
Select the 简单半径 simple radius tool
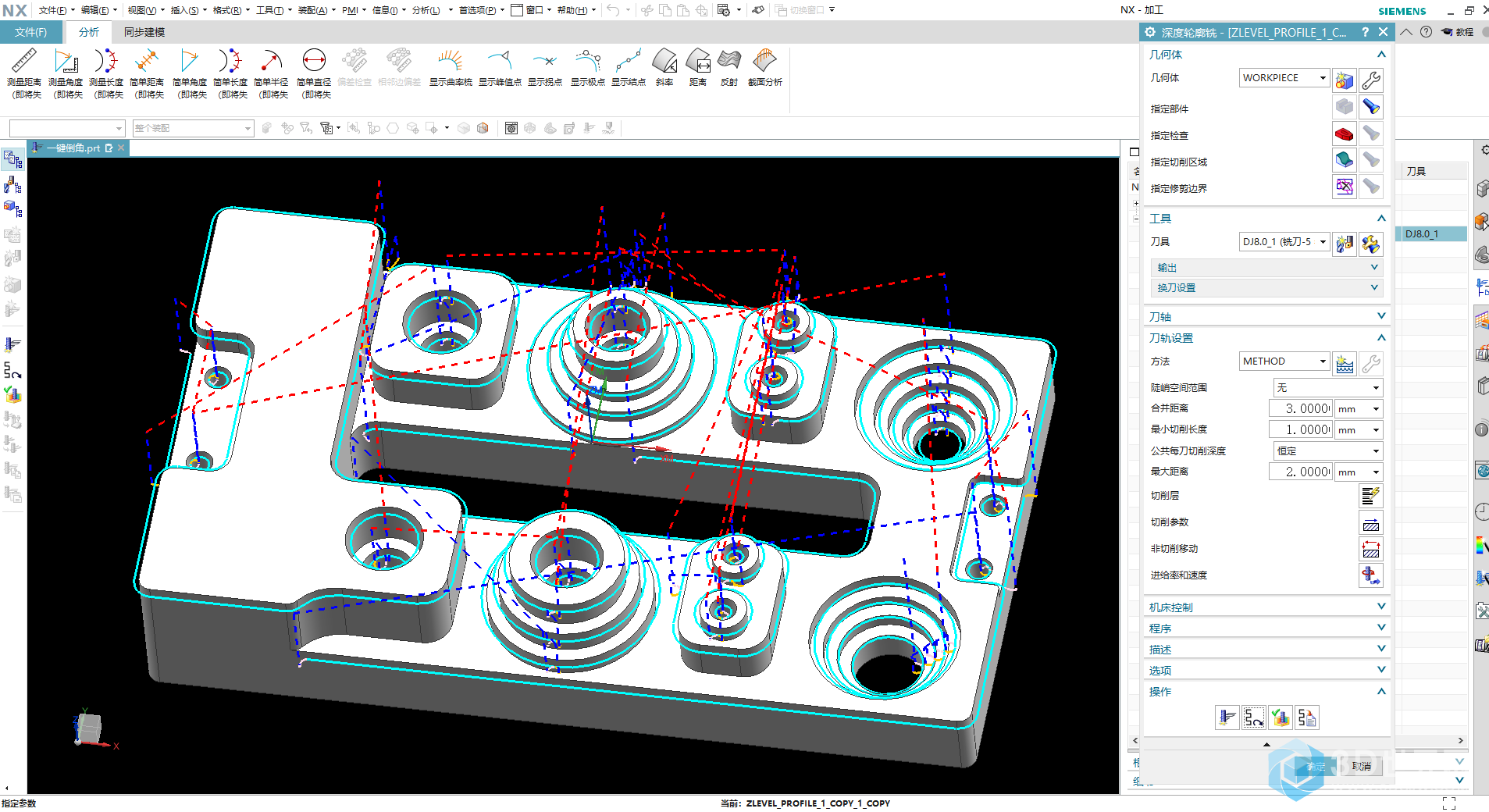271,73
